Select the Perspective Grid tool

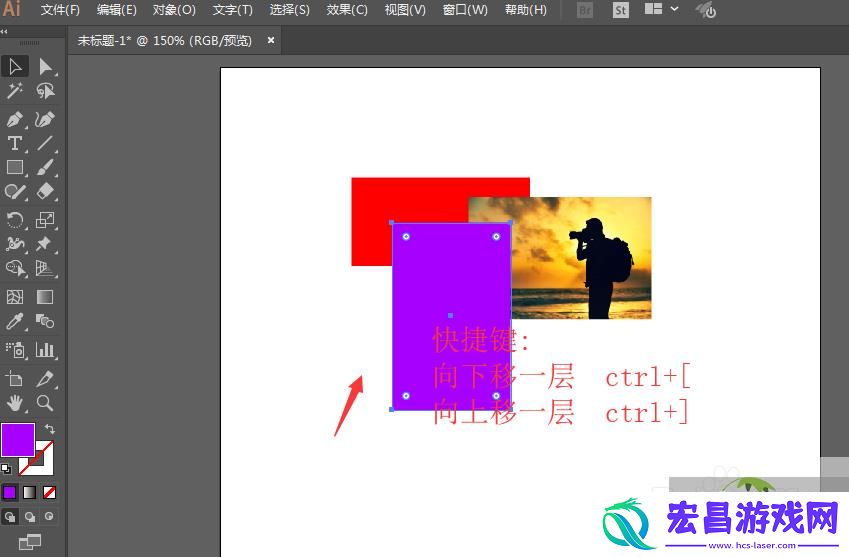click(x=45, y=268)
